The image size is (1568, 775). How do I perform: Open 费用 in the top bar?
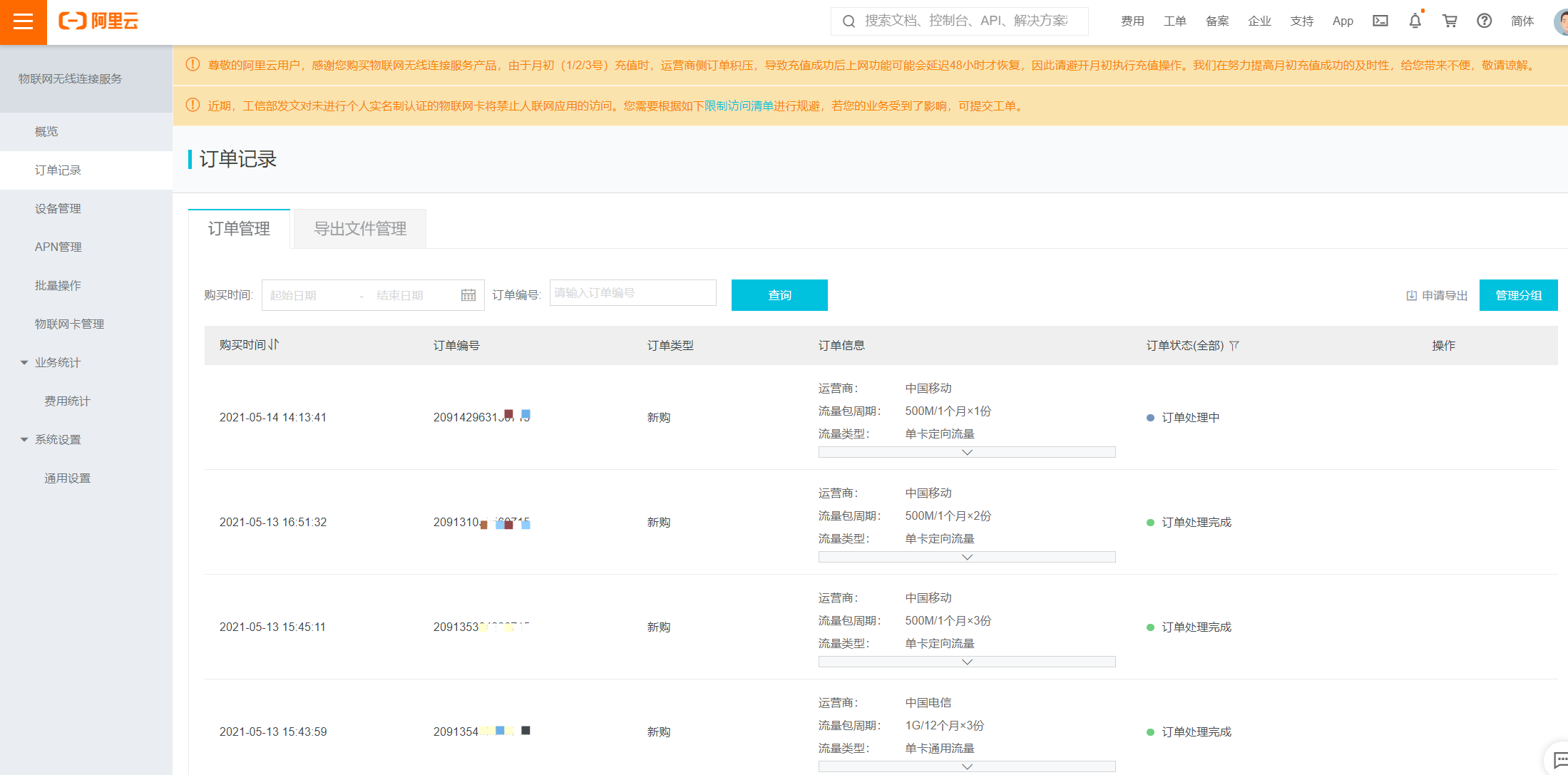(1132, 21)
